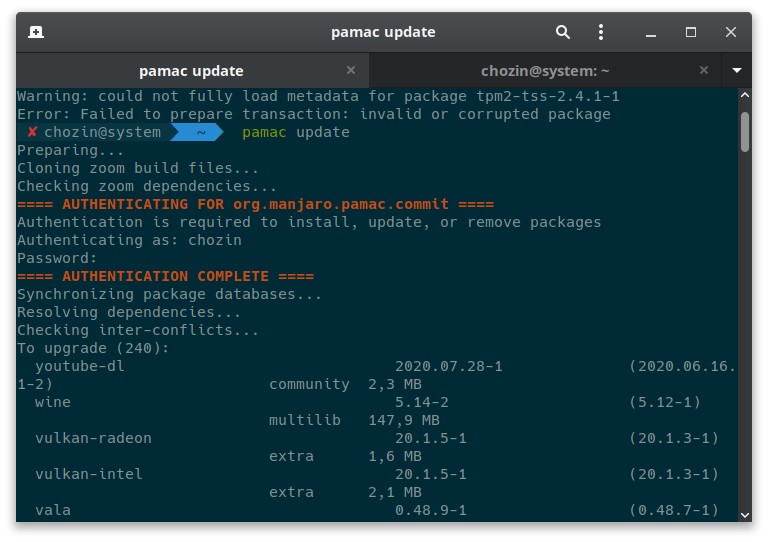Click the scrollbar up arrow
This screenshot has width=768, height=542.
point(745,95)
